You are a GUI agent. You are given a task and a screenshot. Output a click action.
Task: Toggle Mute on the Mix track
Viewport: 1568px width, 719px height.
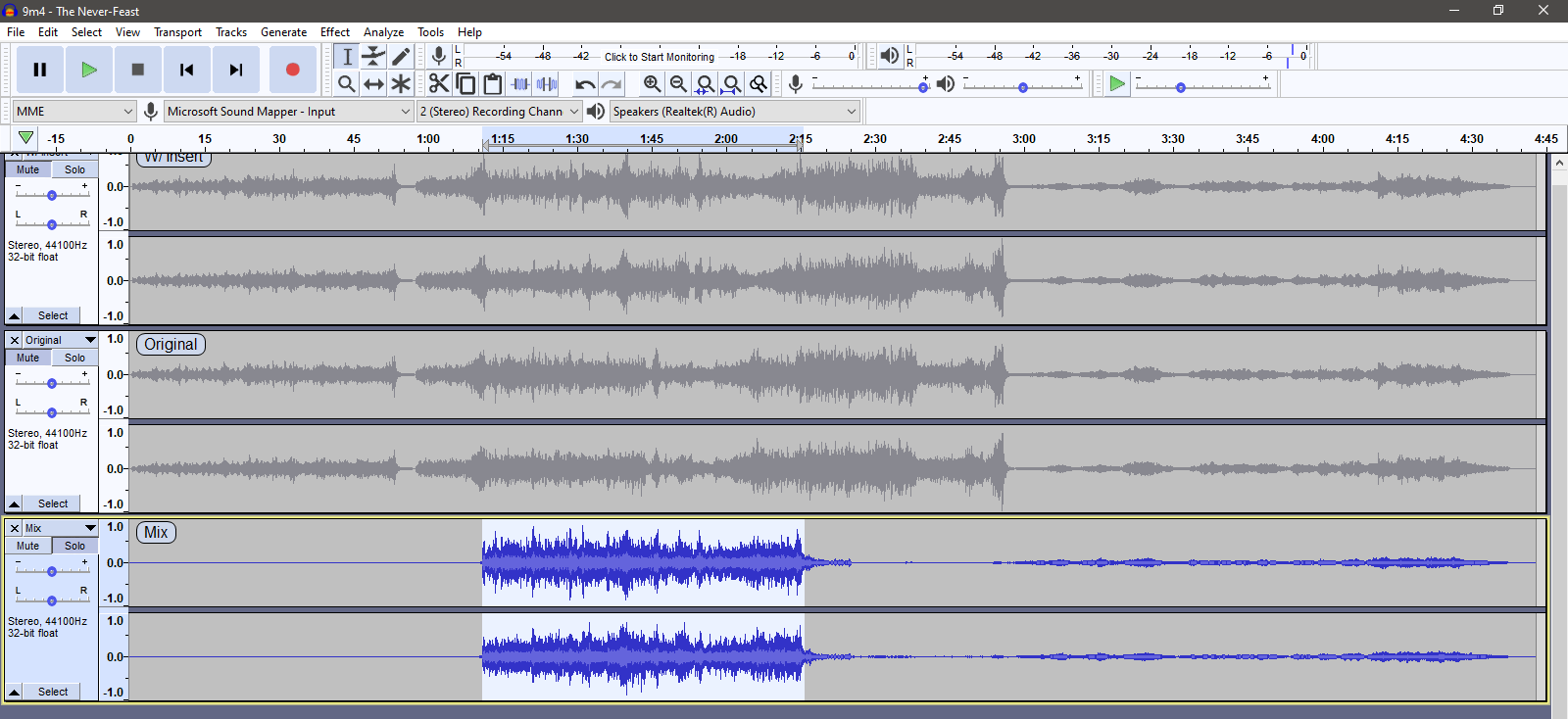coord(28,546)
